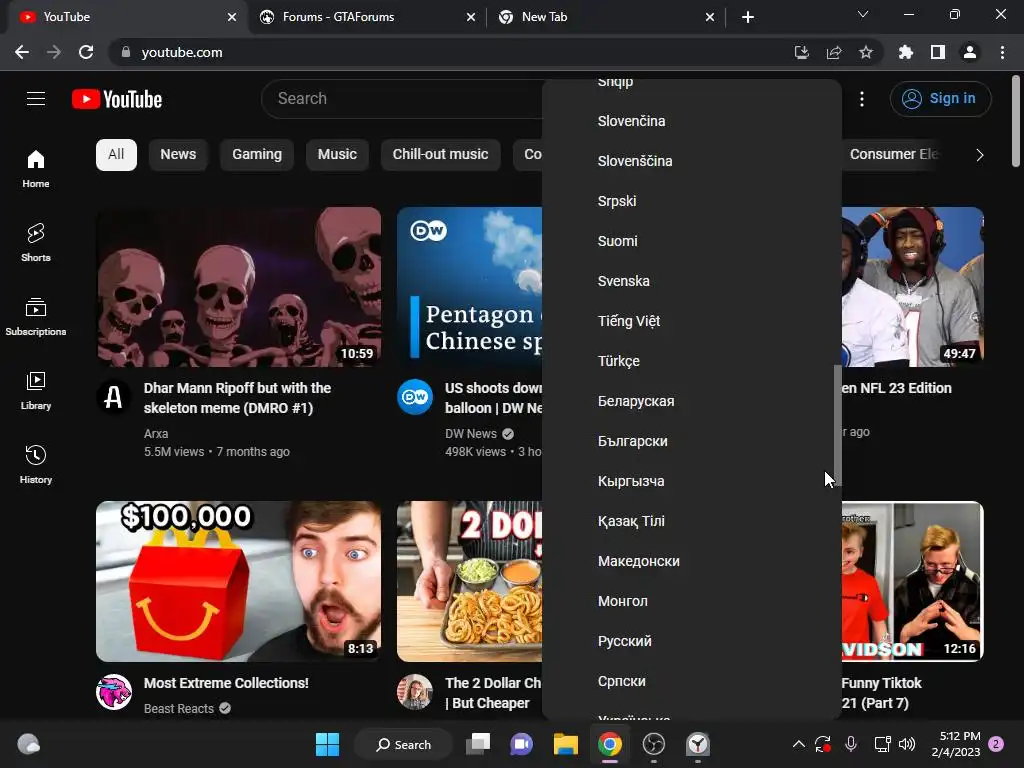Close the Forums - GTAForums tab
1024x768 pixels.
tap(471, 17)
